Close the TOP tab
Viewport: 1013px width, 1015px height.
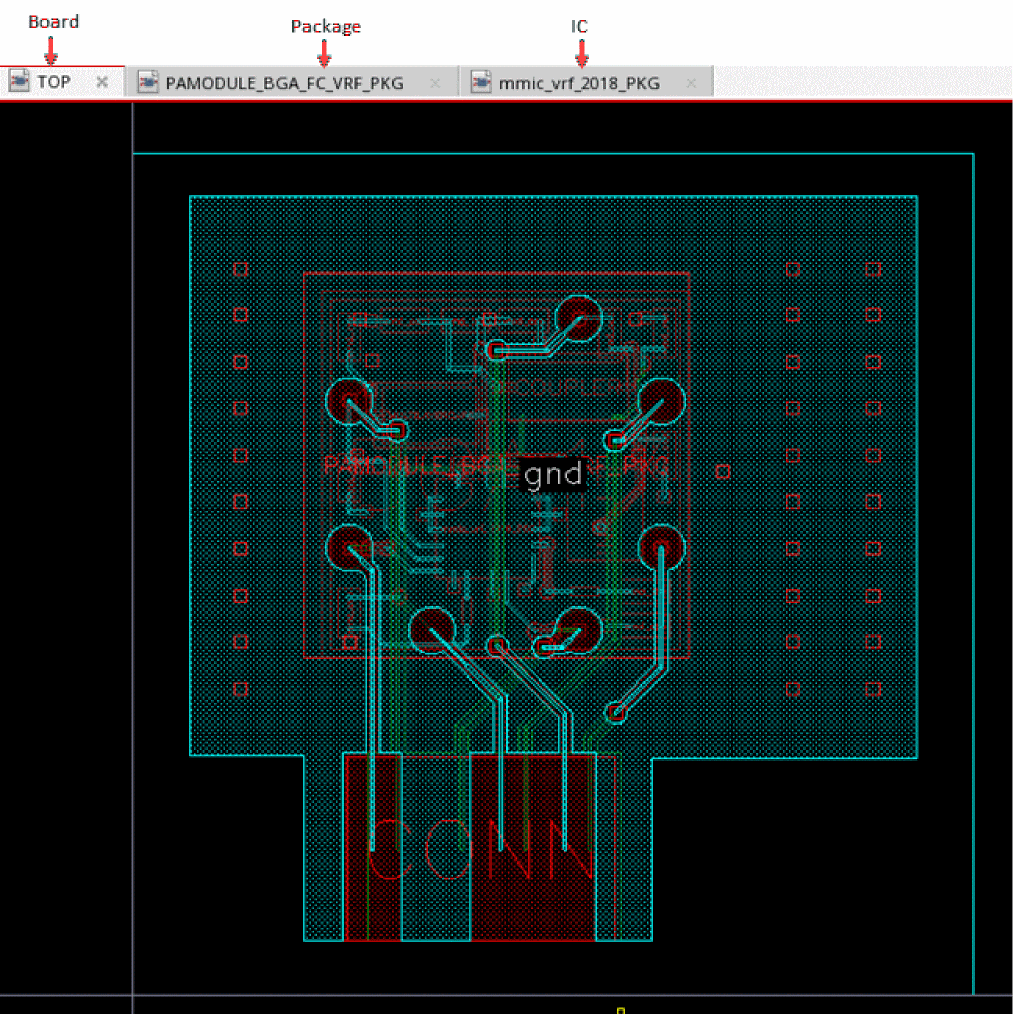[x=102, y=82]
